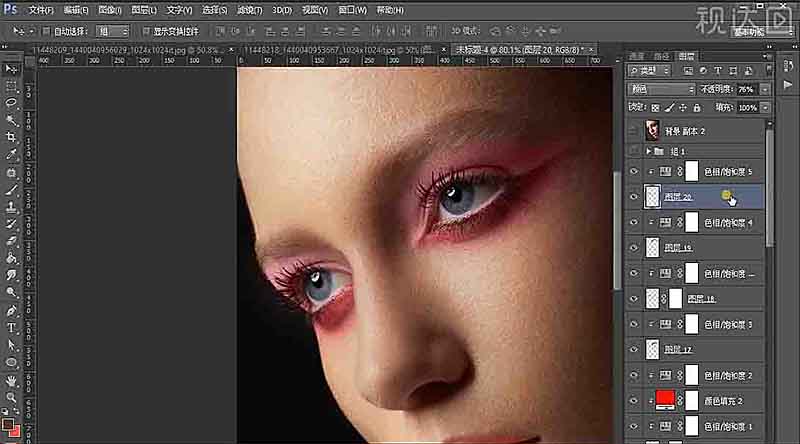Select the Paint Bucket tool
The image size is (800, 444).
pos(11,258)
